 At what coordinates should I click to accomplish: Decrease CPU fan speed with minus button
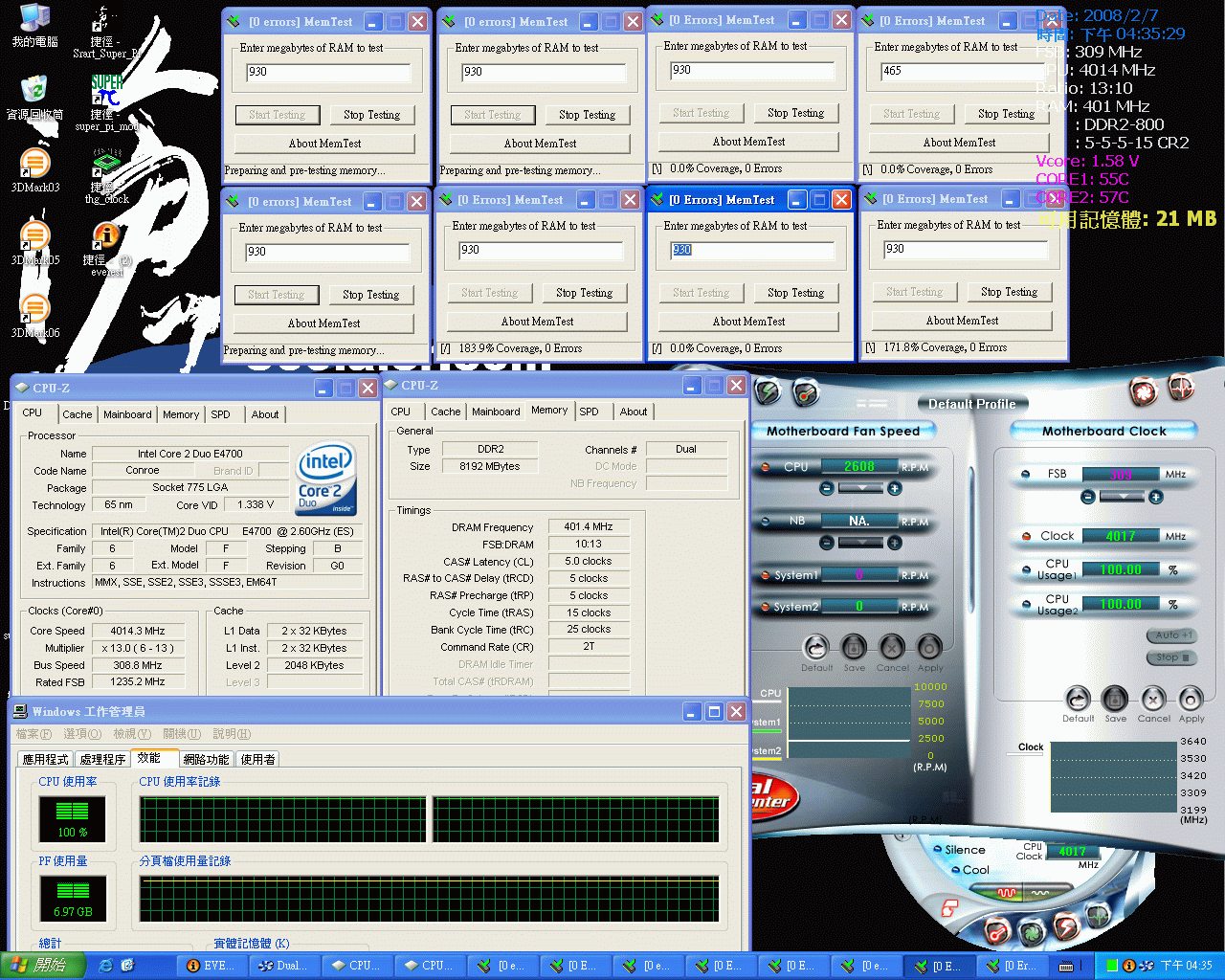coord(827,488)
